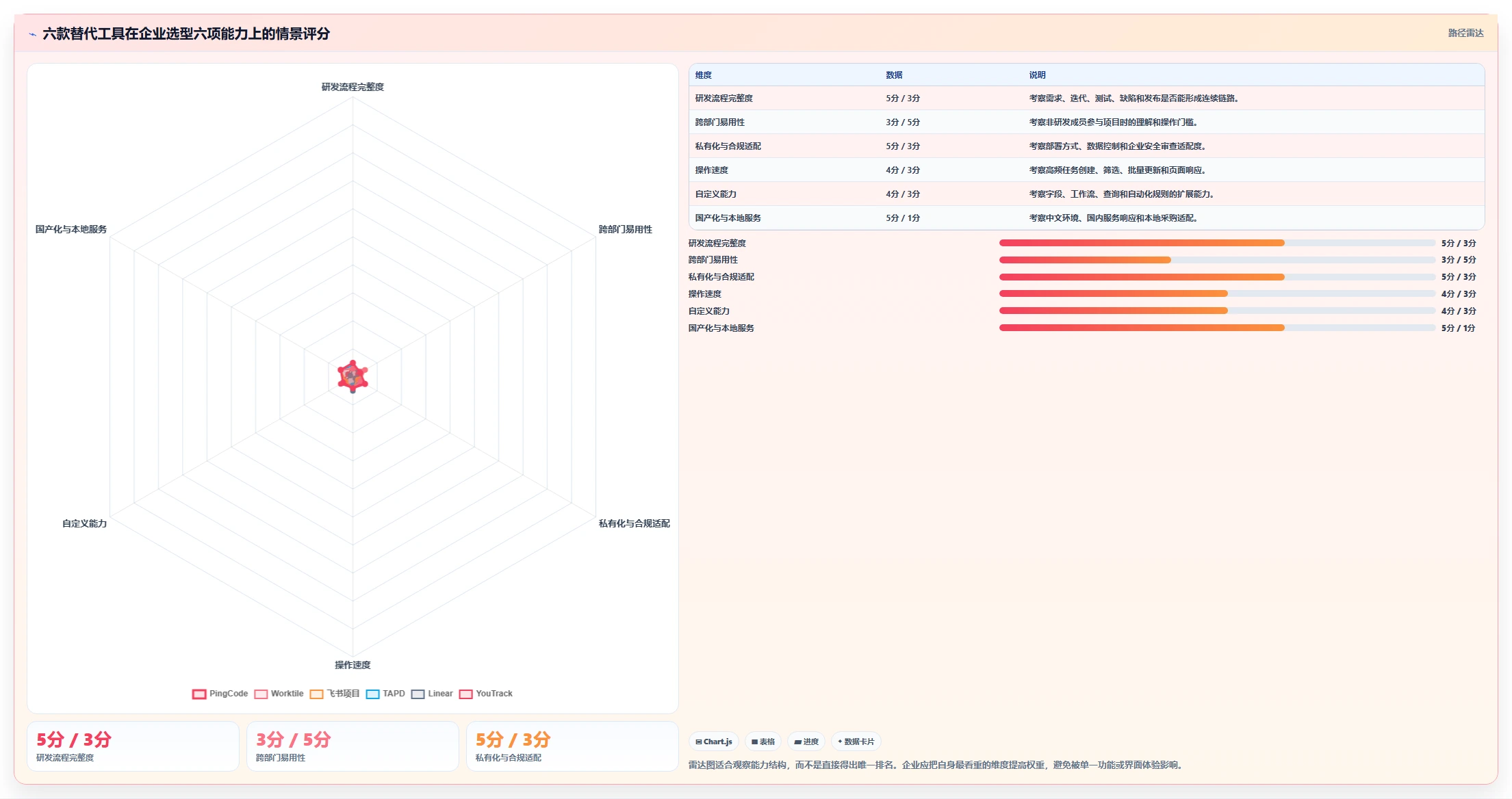
Task: Click the 维度 column header
Action: pyautogui.click(x=704, y=75)
